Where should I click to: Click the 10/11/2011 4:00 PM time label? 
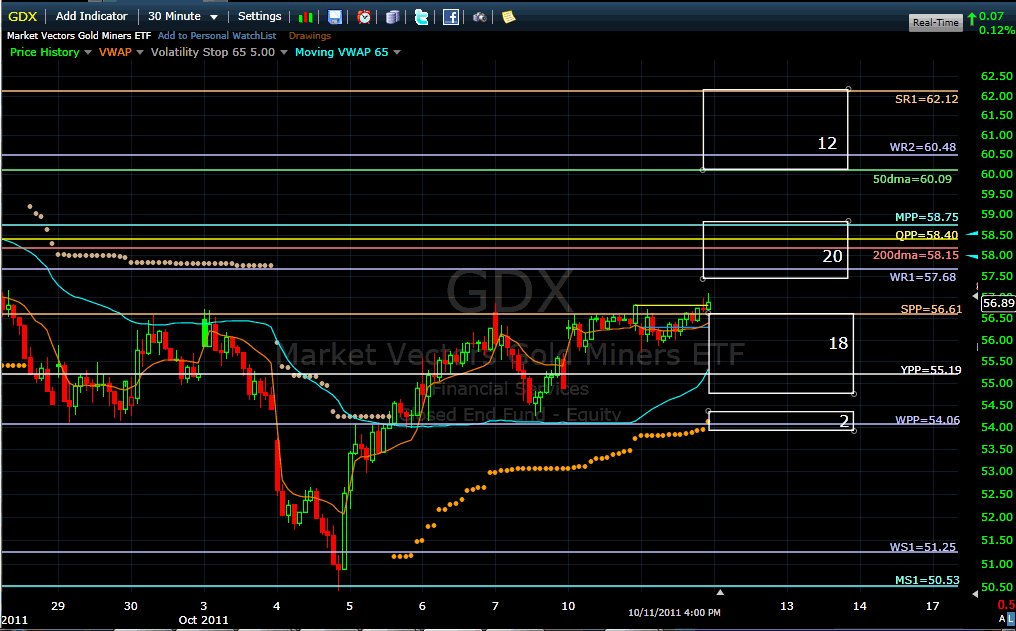tap(674, 612)
